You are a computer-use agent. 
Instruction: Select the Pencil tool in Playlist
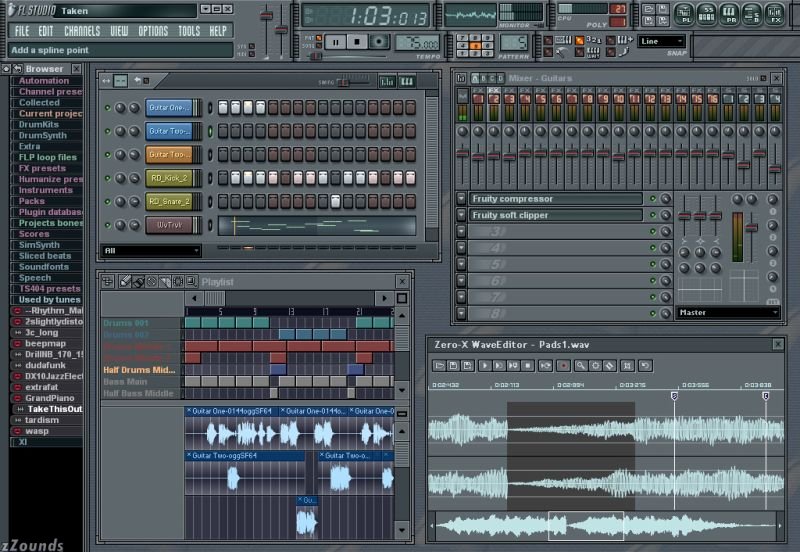[125, 282]
